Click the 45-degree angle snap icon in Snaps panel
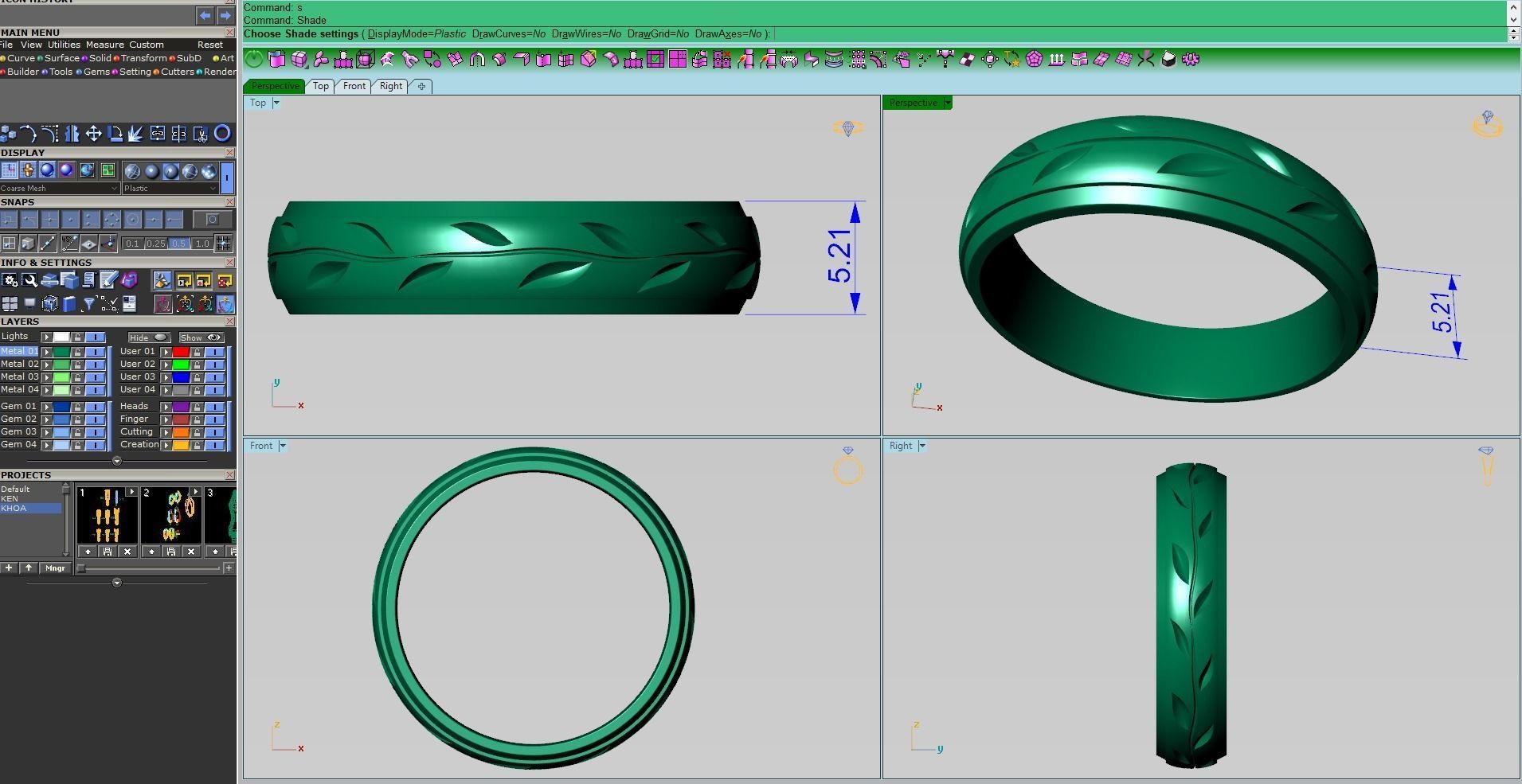This screenshot has height=784, width=1522. point(69,244)
